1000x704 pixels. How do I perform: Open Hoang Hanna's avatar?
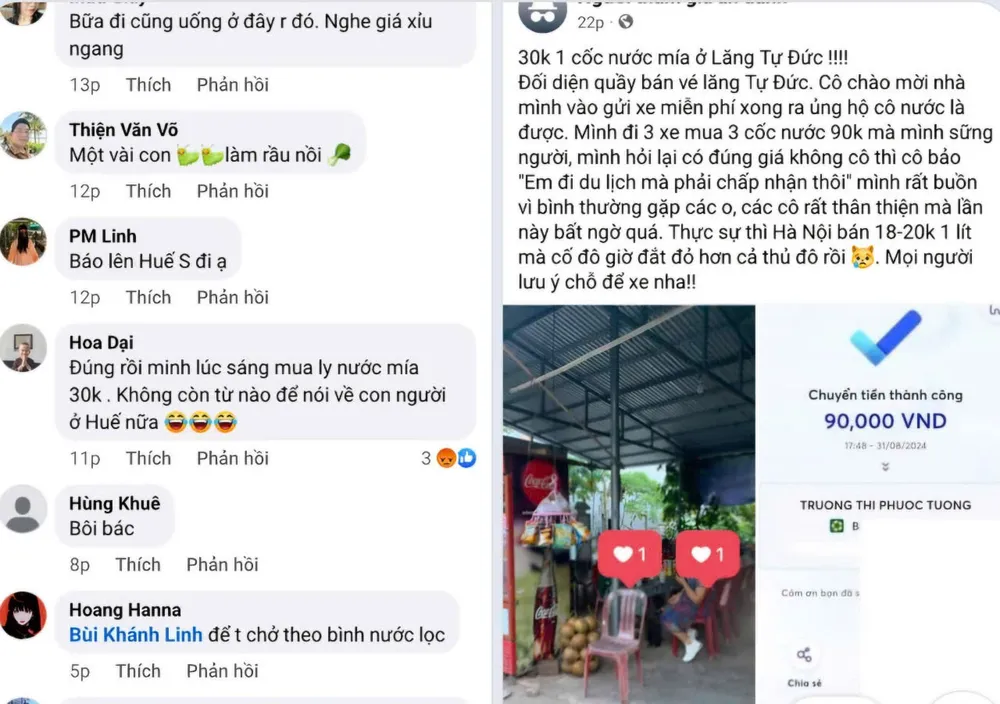pos(24,615)
